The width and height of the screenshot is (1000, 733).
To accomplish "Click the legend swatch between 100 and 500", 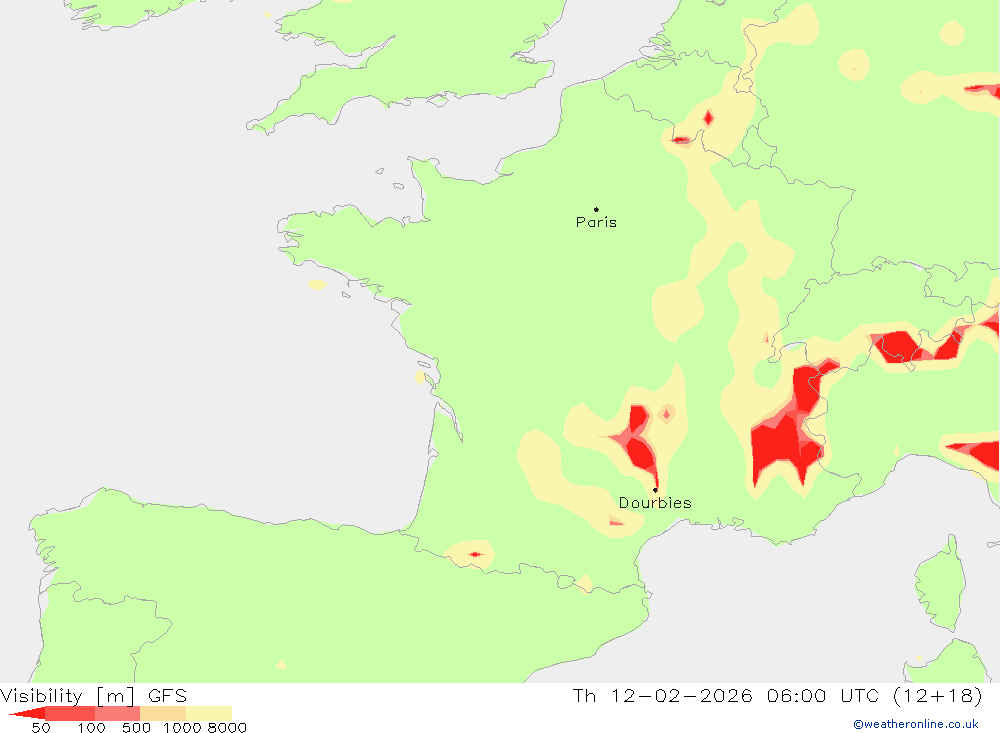I will click(x=117, y=713).
